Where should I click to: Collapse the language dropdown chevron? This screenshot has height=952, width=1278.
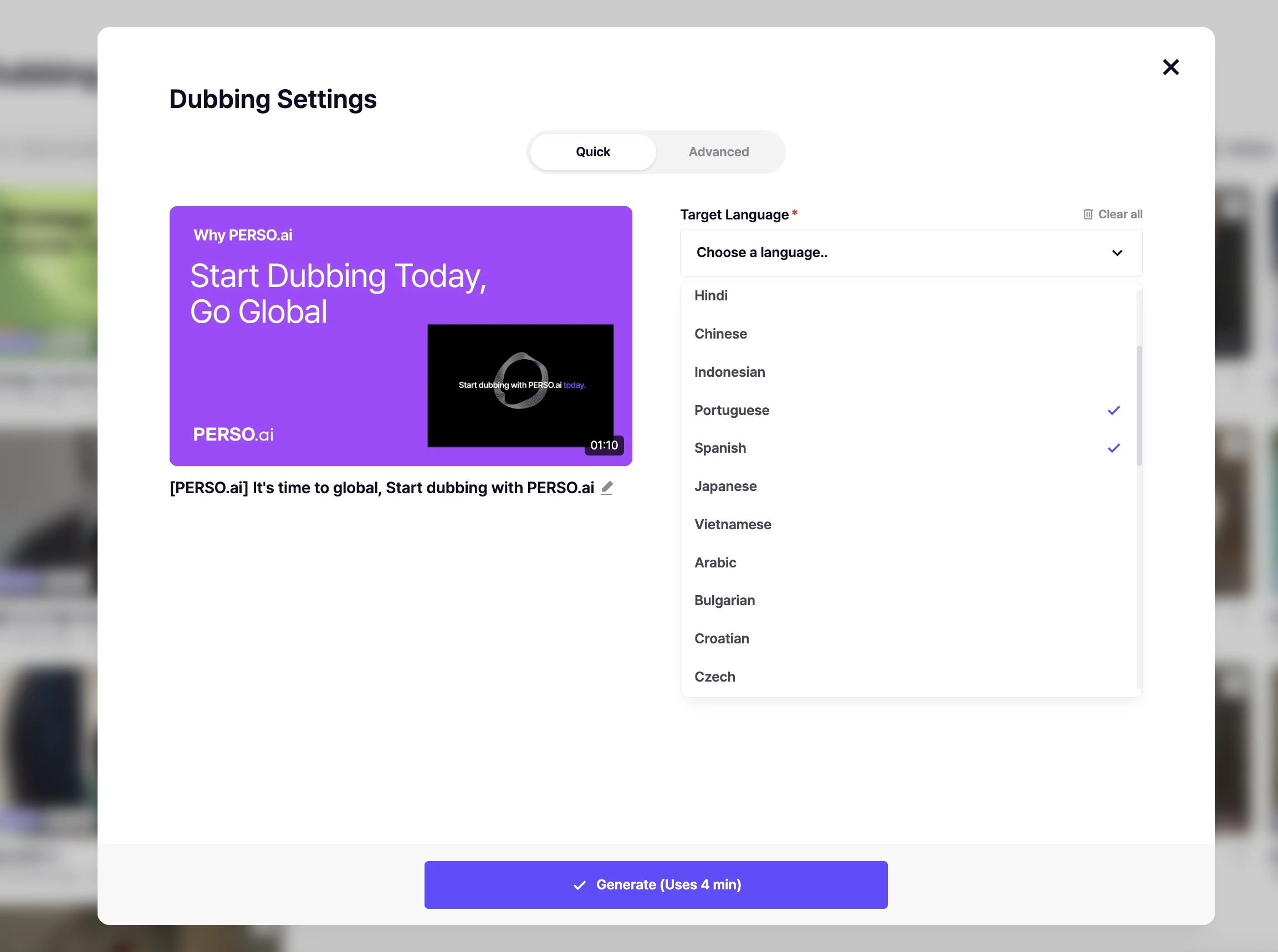(1117, 253)
